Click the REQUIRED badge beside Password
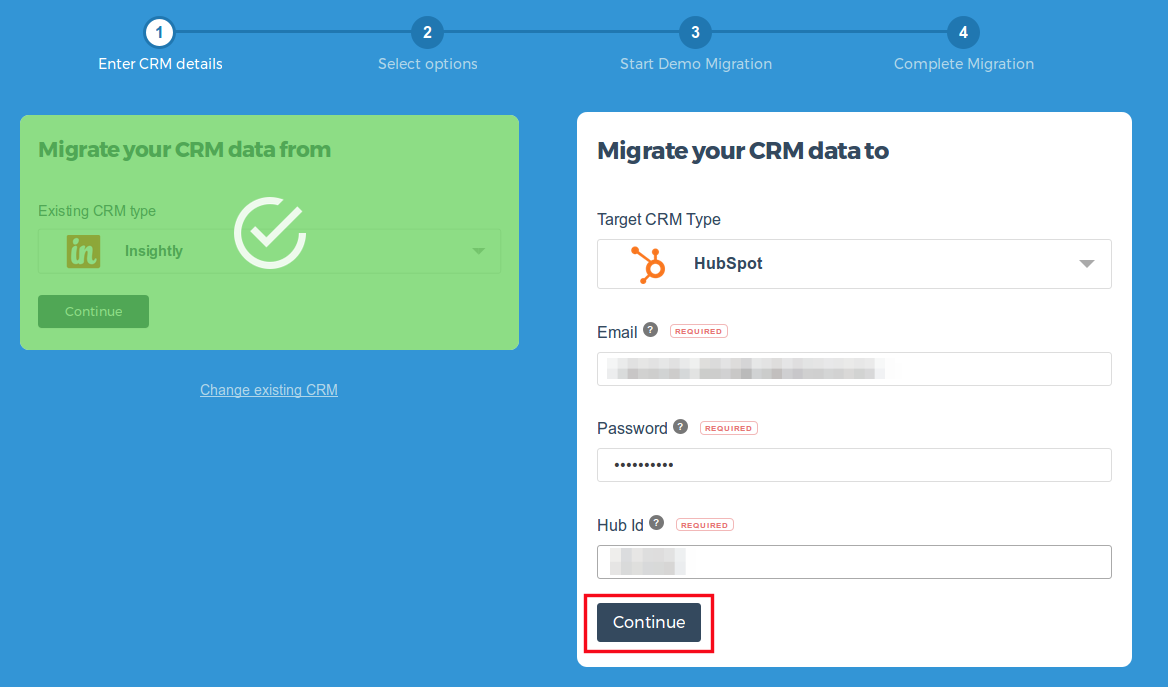The image size is (1168, 687). point(729,428)
